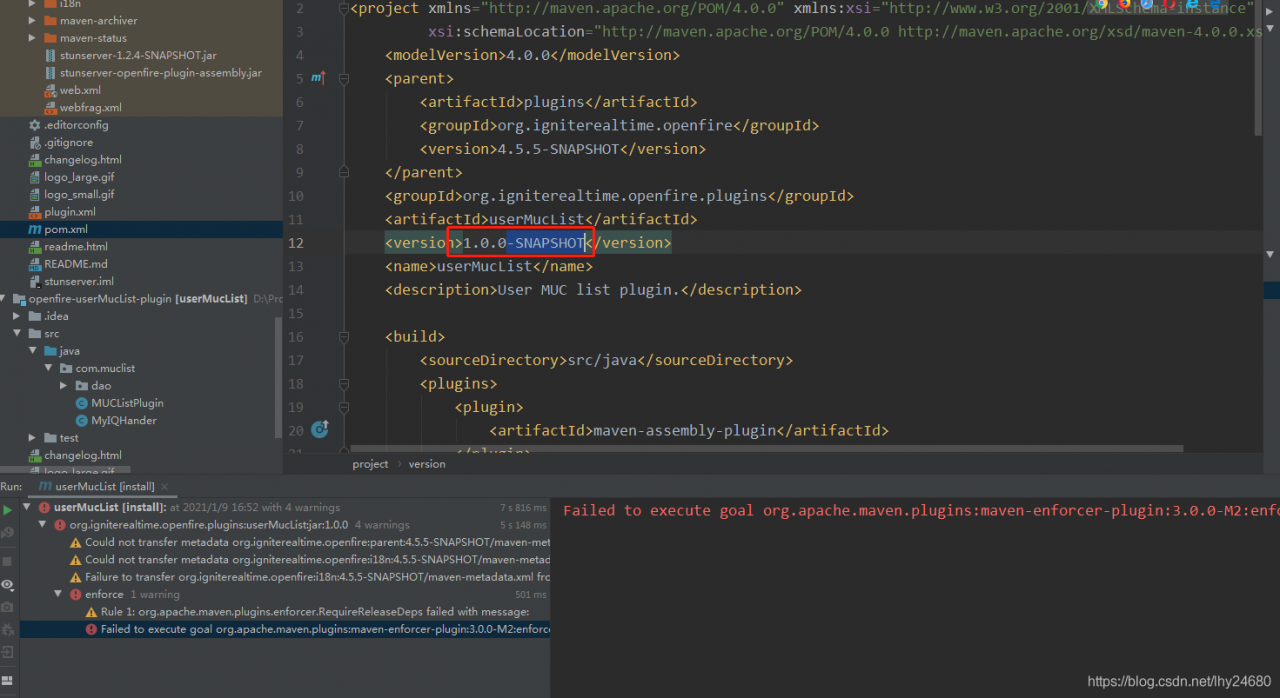The width and height of the screenshot is (1280, 698).
Task: Expand the test folder
Action: (x=33, y=438)
